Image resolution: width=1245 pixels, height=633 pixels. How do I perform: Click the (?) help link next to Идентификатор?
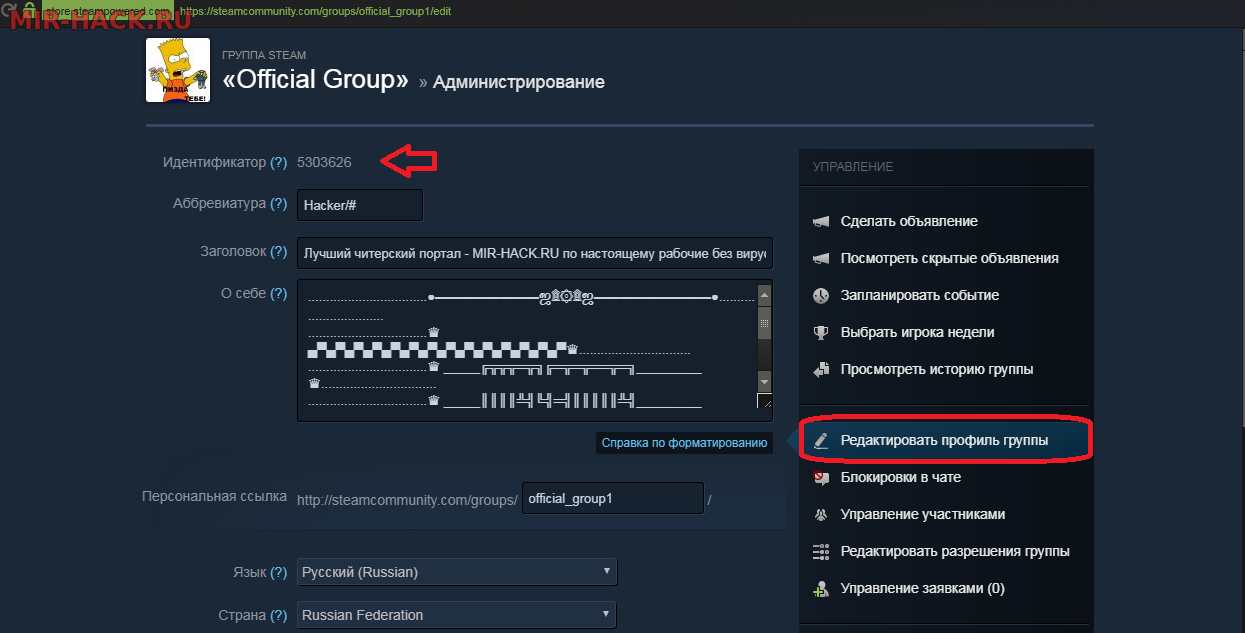[278, 162]
